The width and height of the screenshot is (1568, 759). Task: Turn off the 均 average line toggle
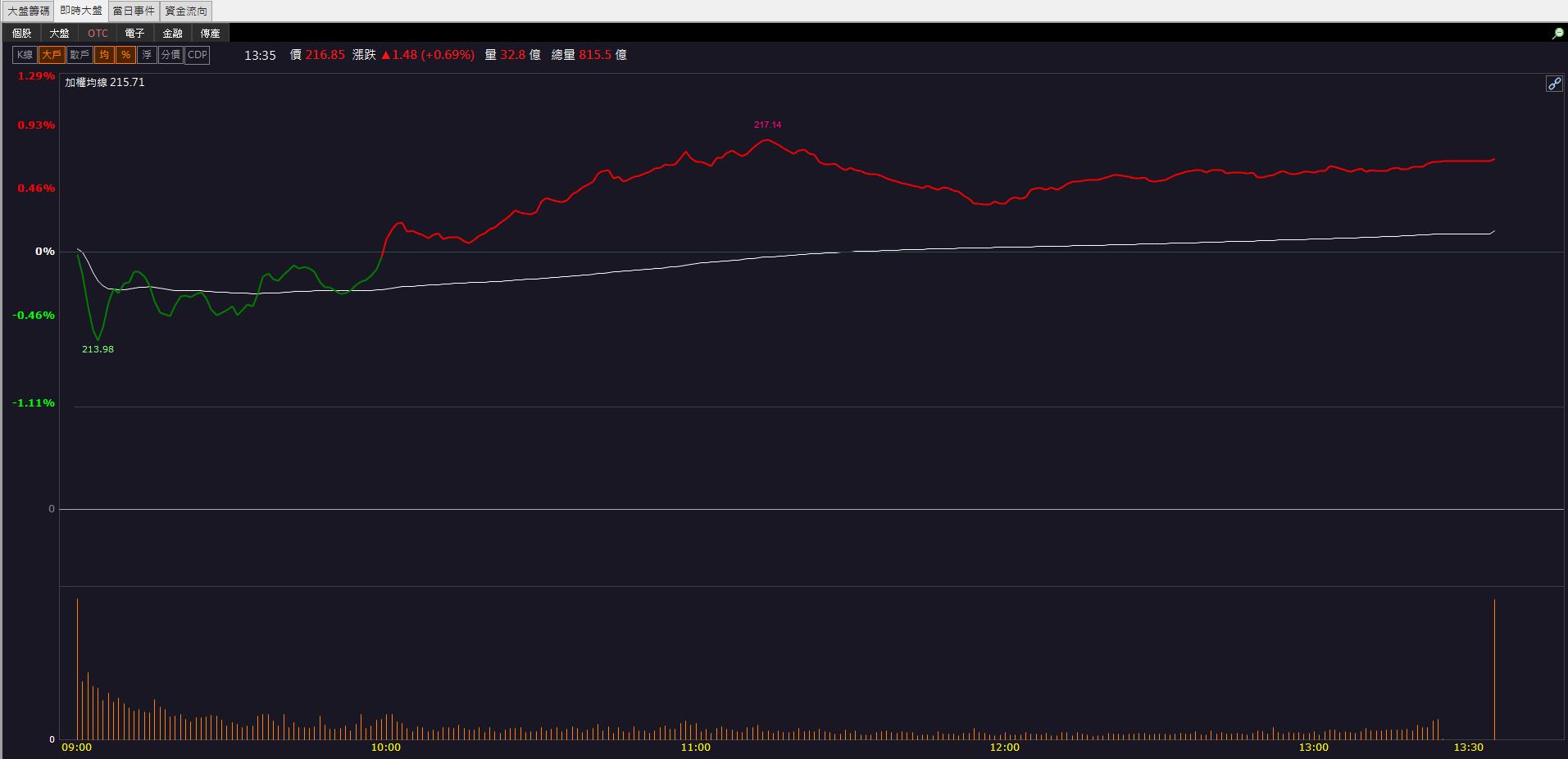[x=104, y=55]
